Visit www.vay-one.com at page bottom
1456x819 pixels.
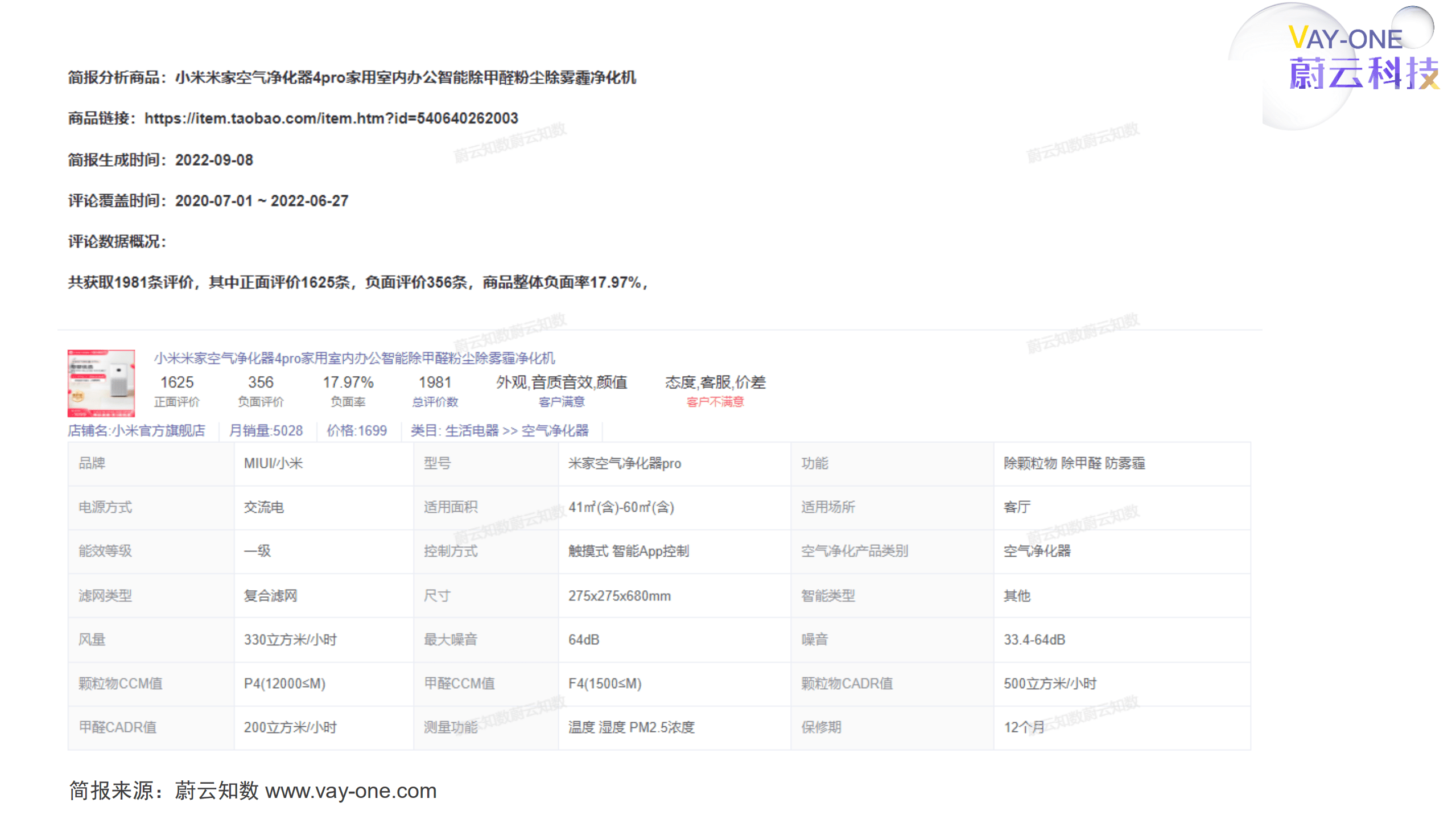click(x=351, y=791)
